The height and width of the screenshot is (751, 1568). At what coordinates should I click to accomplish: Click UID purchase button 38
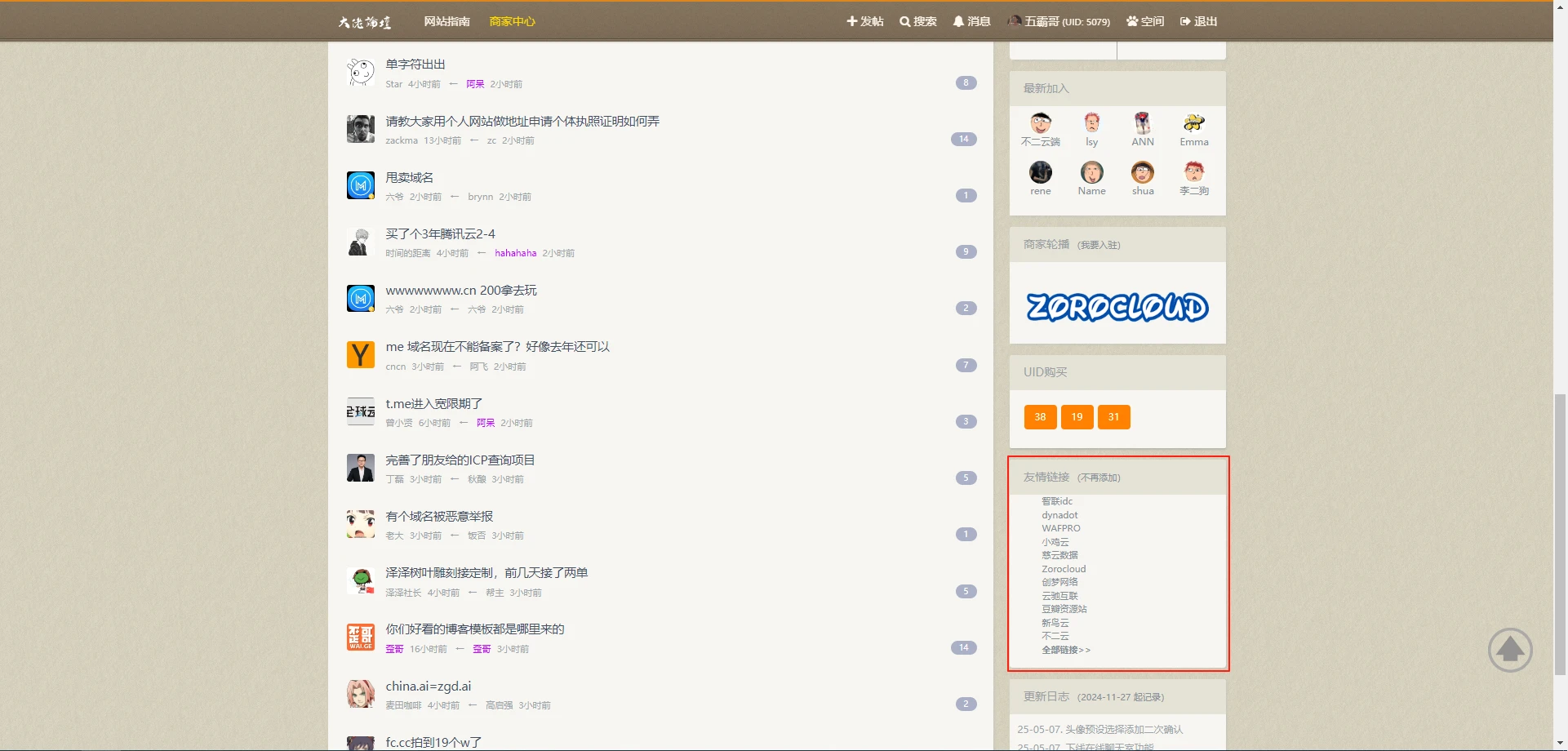(1040, 417)
